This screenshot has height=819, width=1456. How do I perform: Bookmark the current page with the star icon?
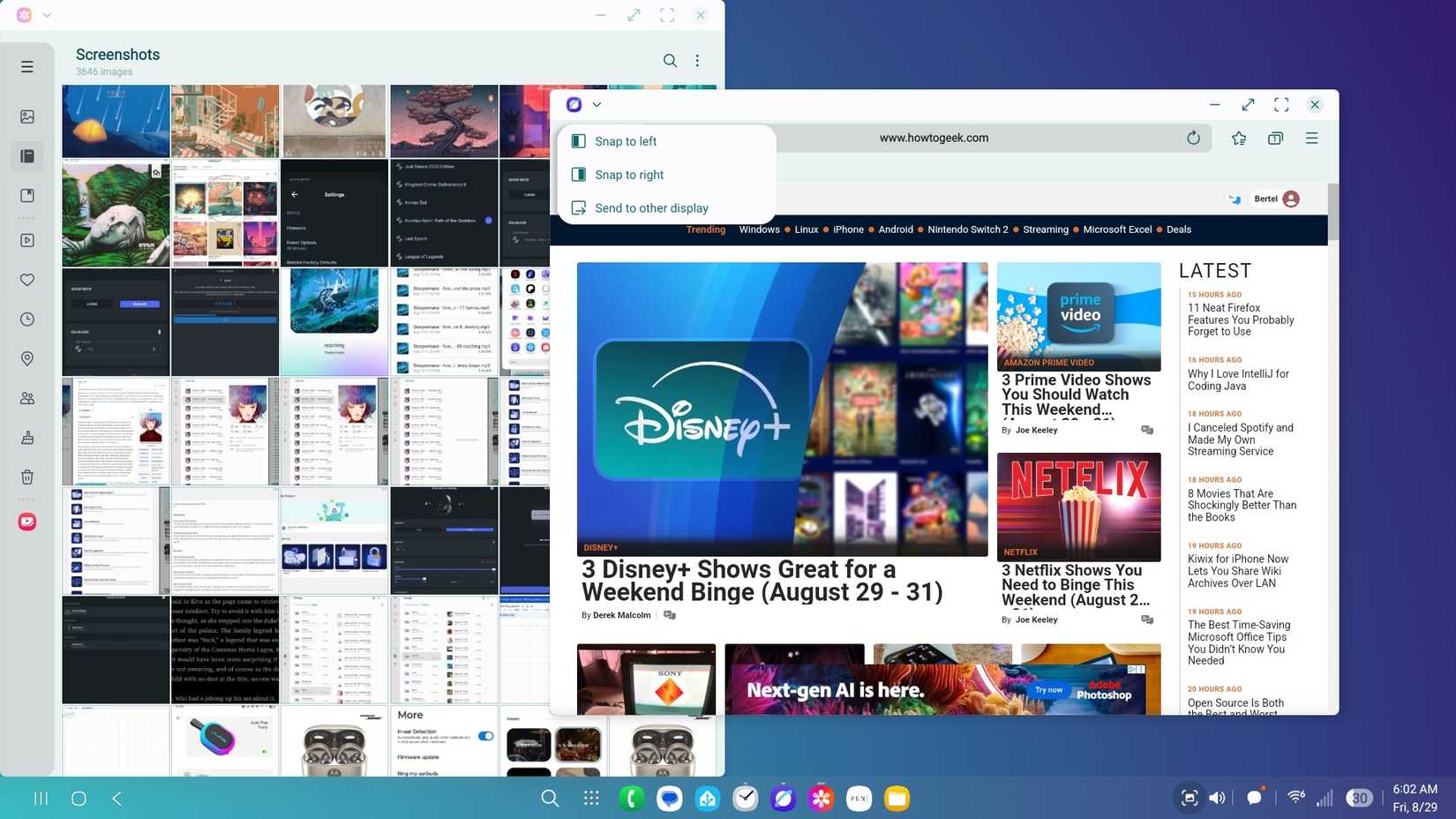point(1238,138)
